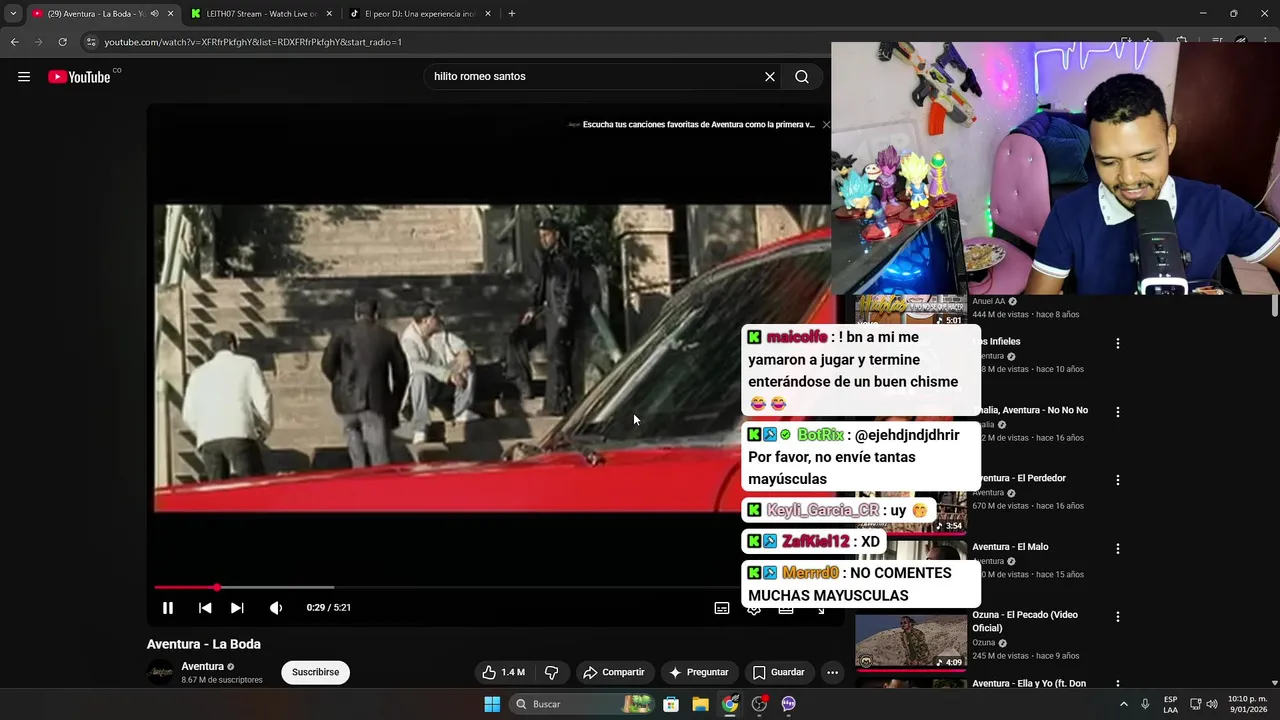Open the purple chat app taskbar icon

click(788, 704)
